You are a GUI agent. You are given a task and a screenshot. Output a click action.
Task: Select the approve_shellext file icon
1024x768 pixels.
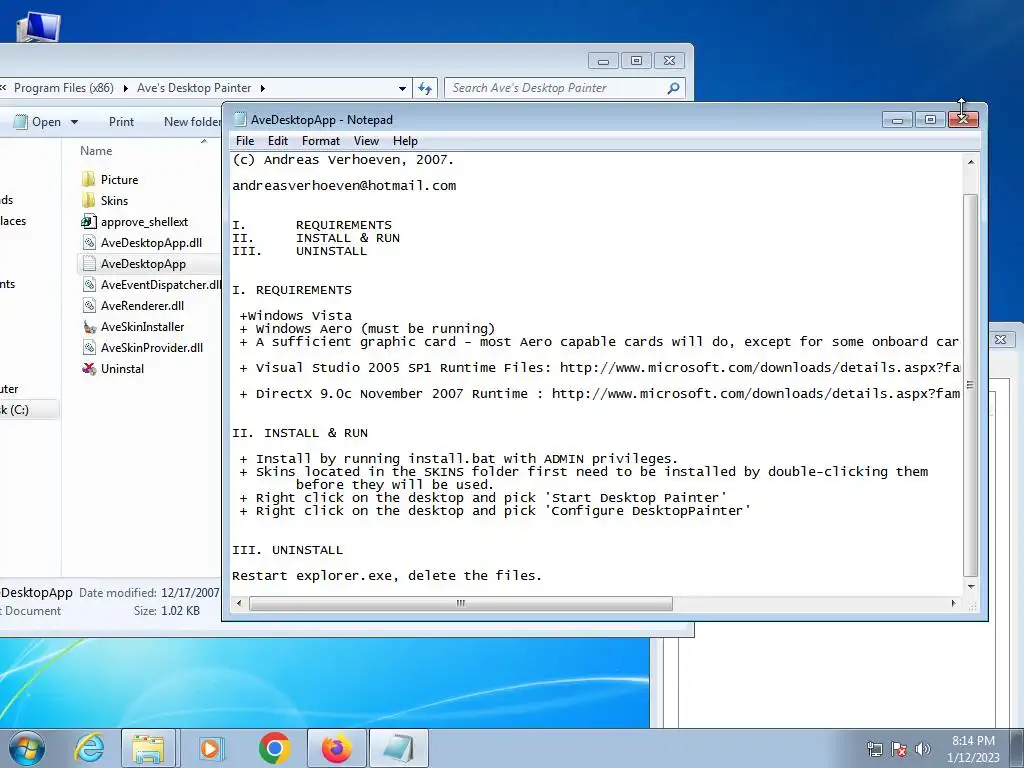89,221
